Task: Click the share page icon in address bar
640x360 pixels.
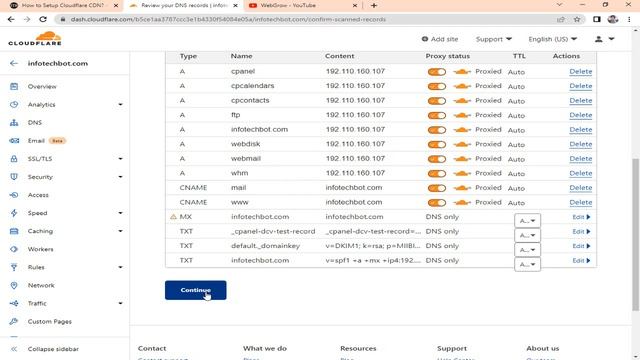Action: [x=561, y=19]
